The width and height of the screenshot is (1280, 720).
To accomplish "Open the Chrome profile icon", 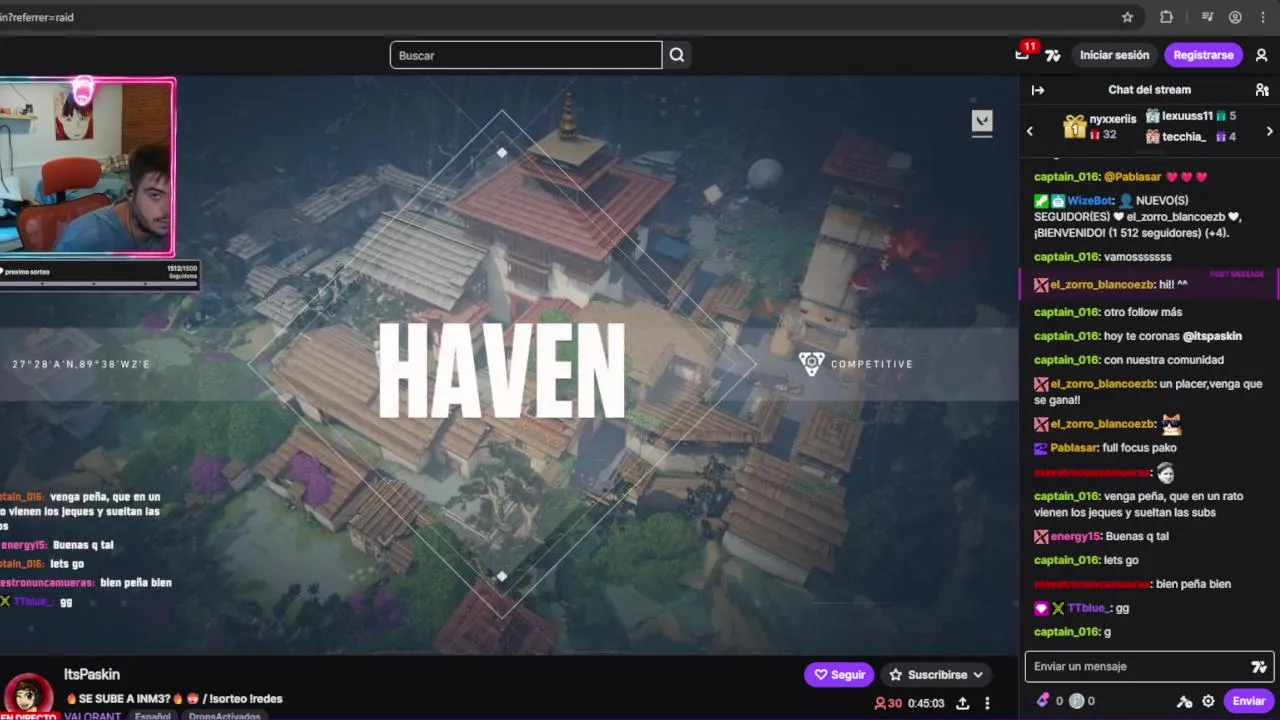I will [1236, 17].
